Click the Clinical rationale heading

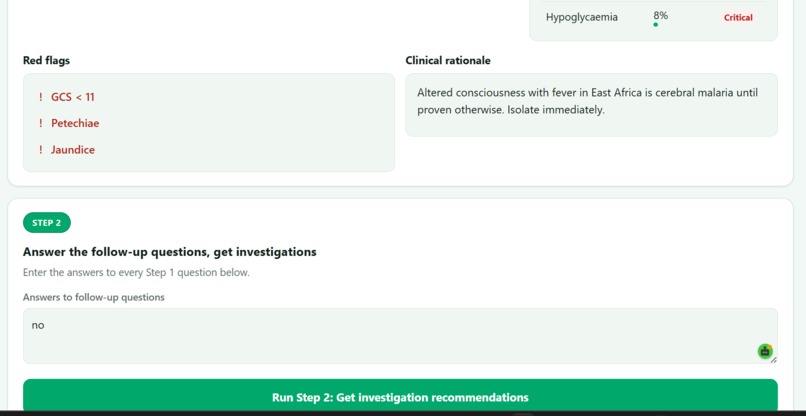pyautogui.click(x=448, y=60)
